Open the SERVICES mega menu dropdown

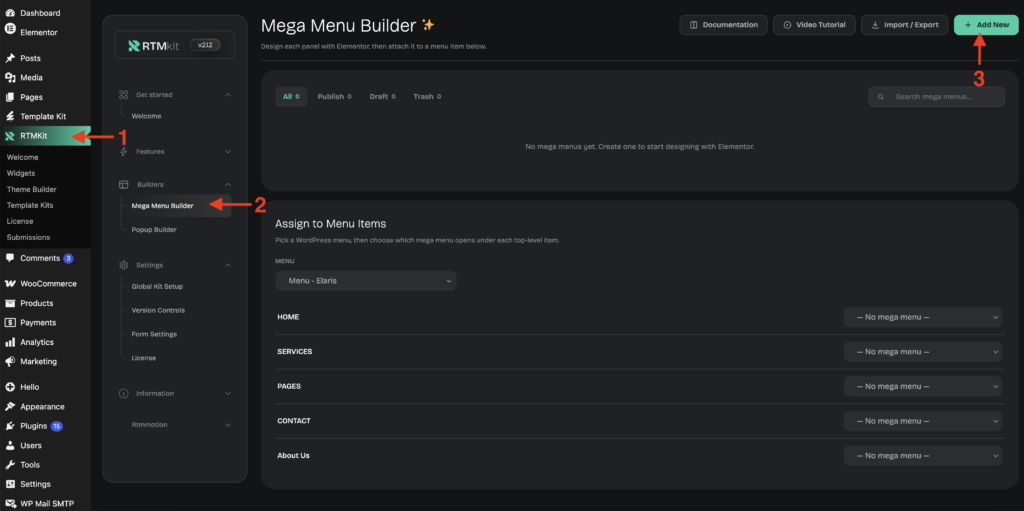pos(922,352)
